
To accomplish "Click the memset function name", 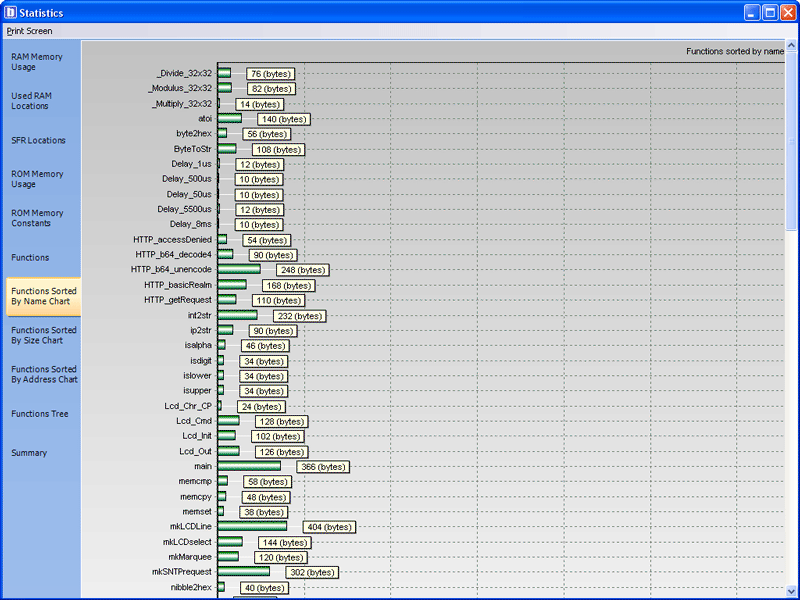I will (x=197, y=512).
